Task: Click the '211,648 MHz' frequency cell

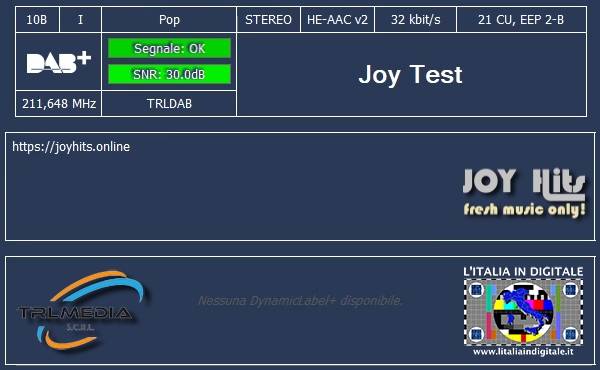Action: click(59, 103)
